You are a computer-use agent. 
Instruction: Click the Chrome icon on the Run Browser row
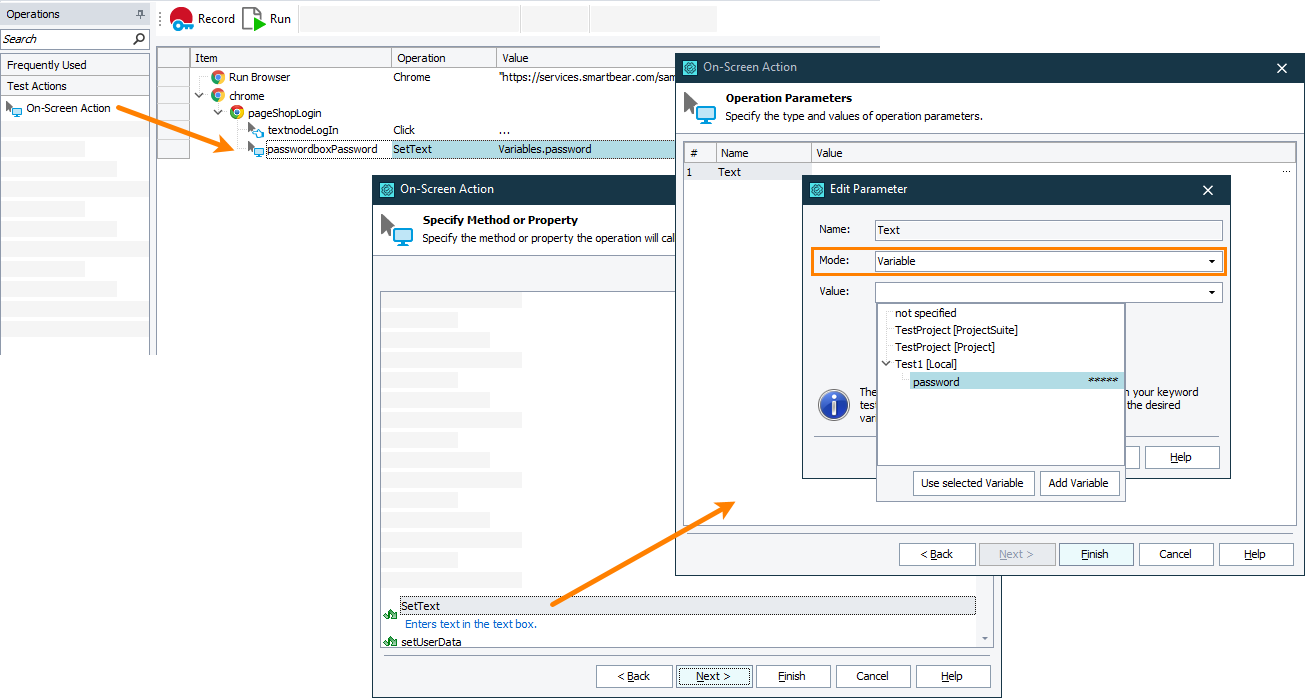216,76
